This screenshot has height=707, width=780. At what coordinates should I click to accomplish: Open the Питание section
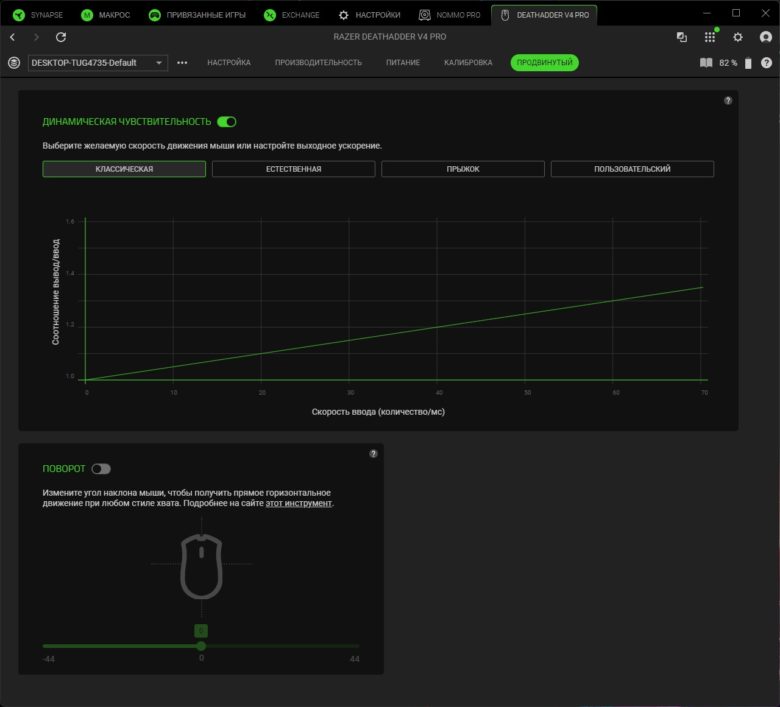pos(403,63)
